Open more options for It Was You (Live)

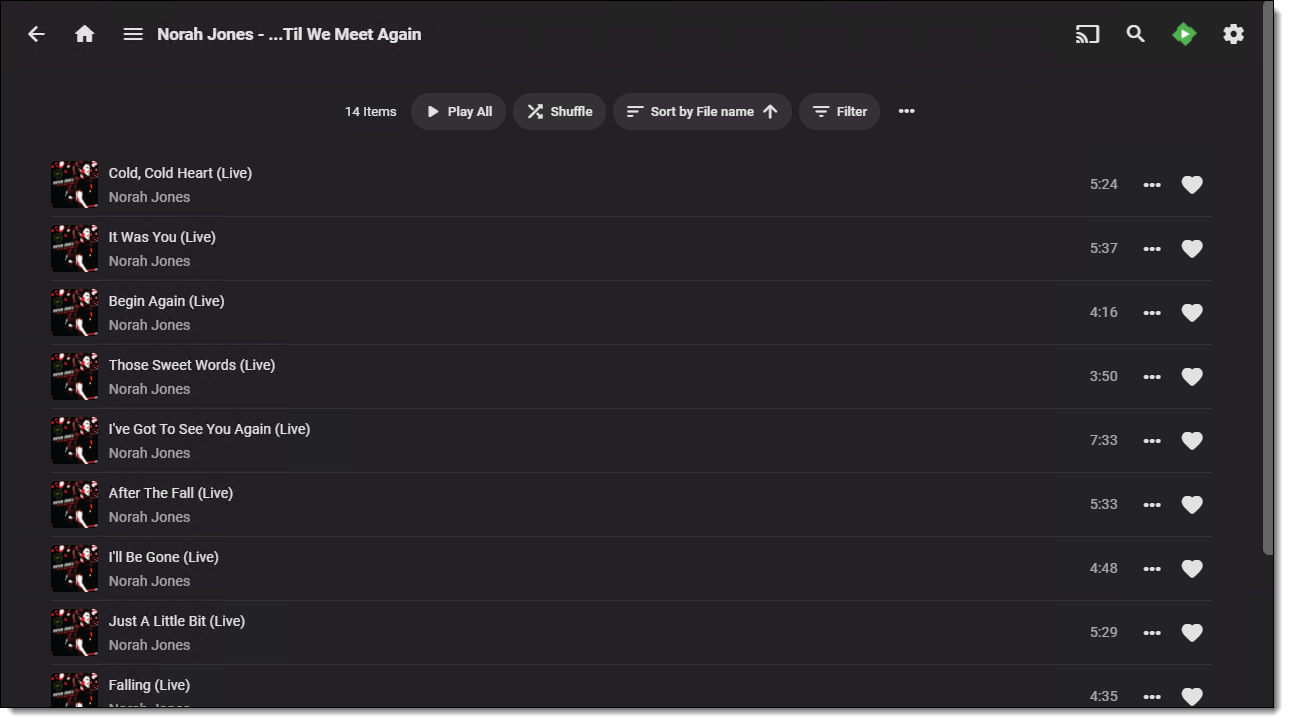(1152, 248)
